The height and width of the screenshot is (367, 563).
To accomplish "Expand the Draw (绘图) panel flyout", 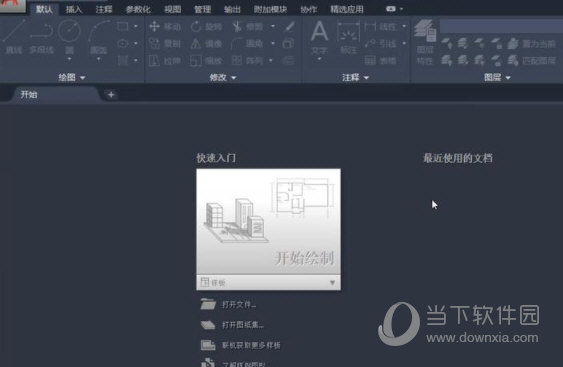I will click(72, 77).
